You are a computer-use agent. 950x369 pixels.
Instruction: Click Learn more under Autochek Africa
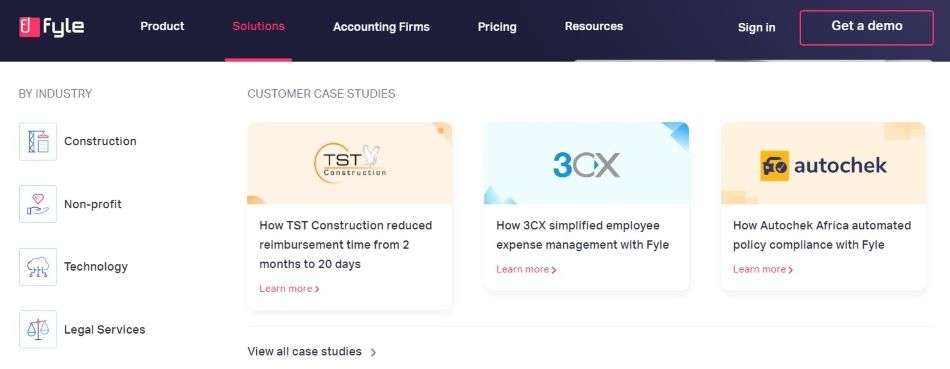tap(763, 270)
